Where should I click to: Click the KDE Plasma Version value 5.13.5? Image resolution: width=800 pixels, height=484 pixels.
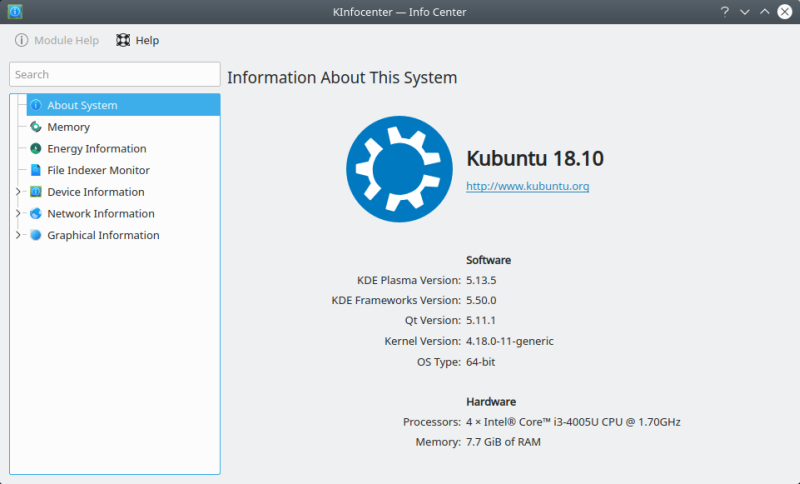(481, 281)
